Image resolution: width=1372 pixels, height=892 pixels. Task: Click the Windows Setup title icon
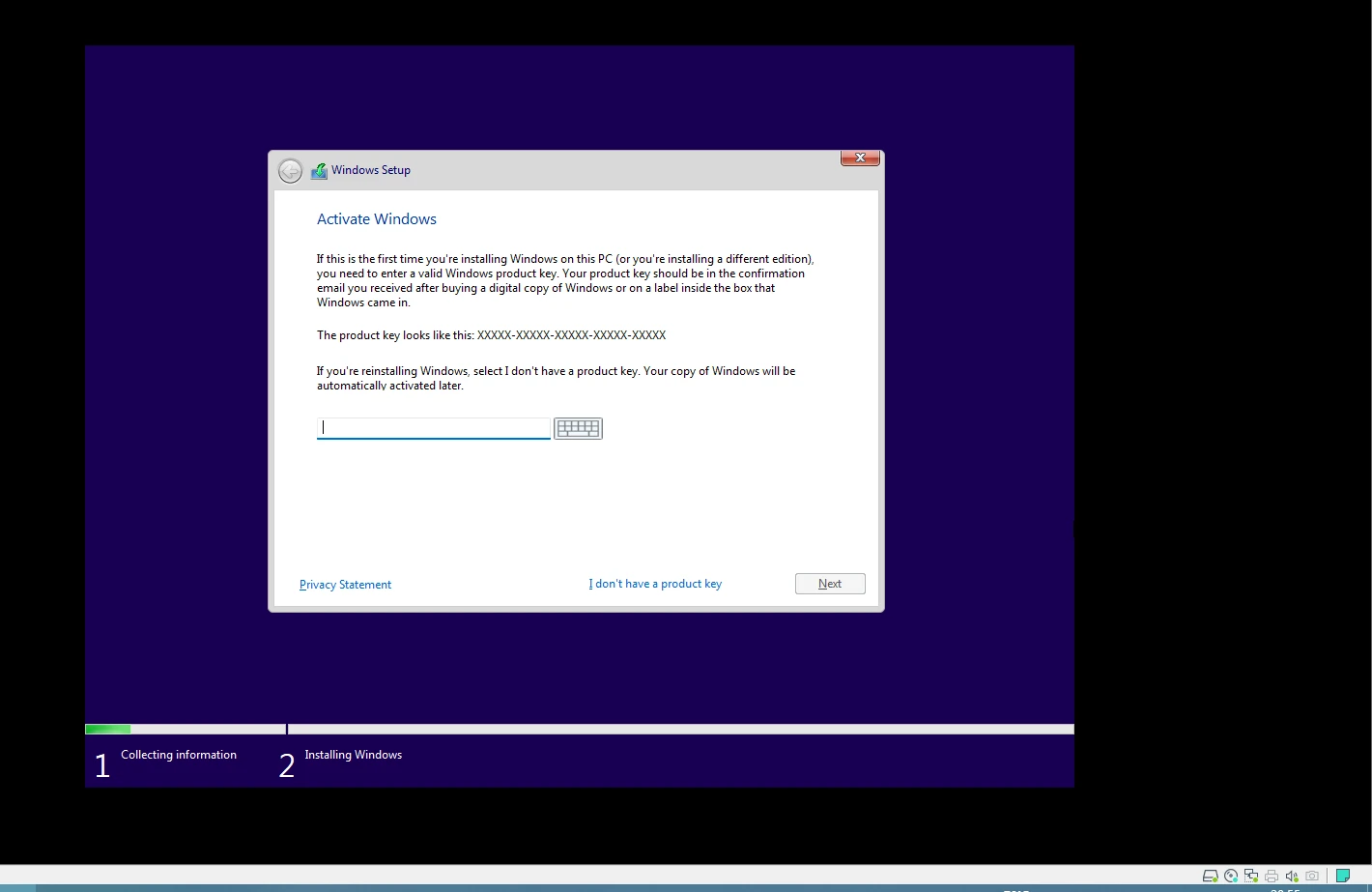[319, 171]
